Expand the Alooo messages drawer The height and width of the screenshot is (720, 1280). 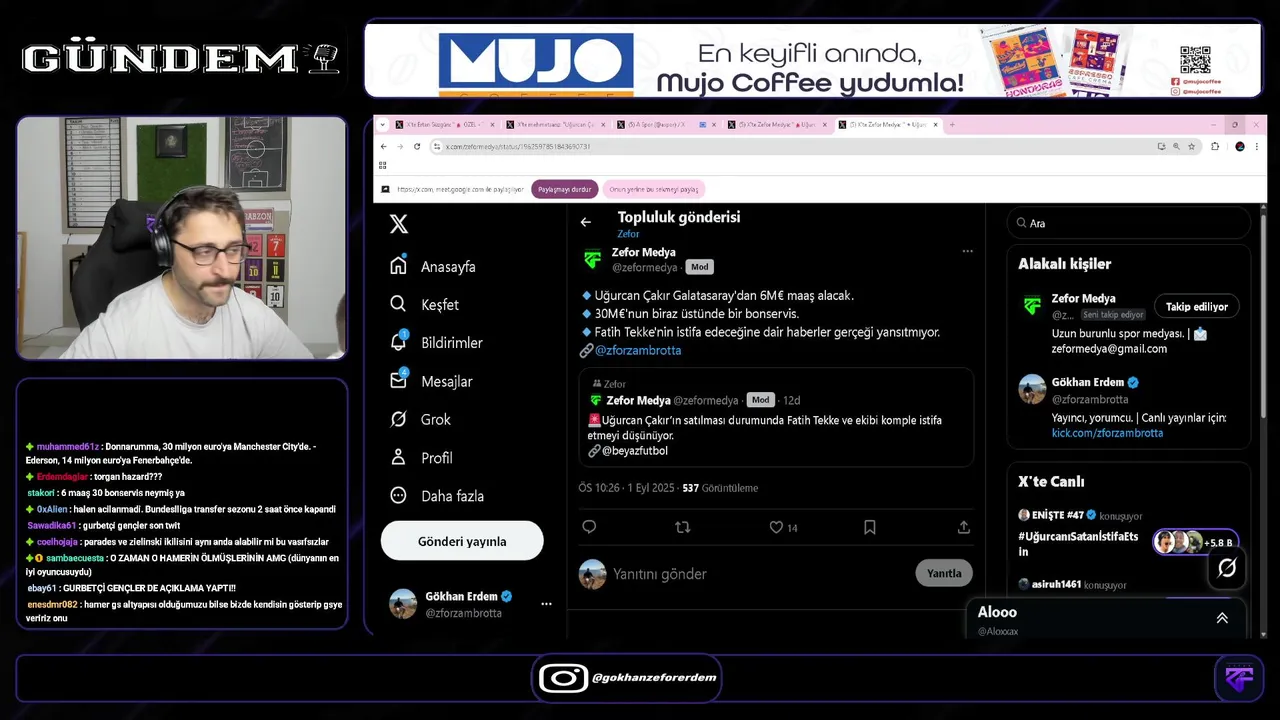1222,617
